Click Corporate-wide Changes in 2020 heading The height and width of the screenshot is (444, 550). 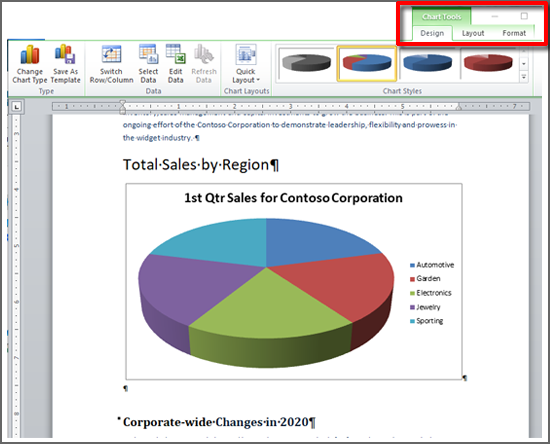219,422
